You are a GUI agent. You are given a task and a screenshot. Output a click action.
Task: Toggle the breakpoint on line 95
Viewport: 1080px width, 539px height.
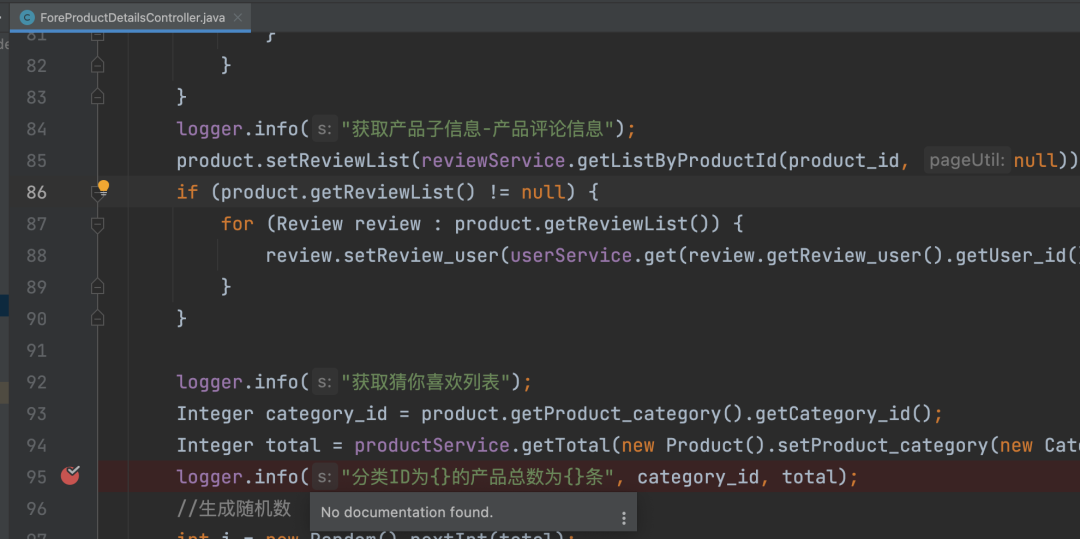coord(70,476)
